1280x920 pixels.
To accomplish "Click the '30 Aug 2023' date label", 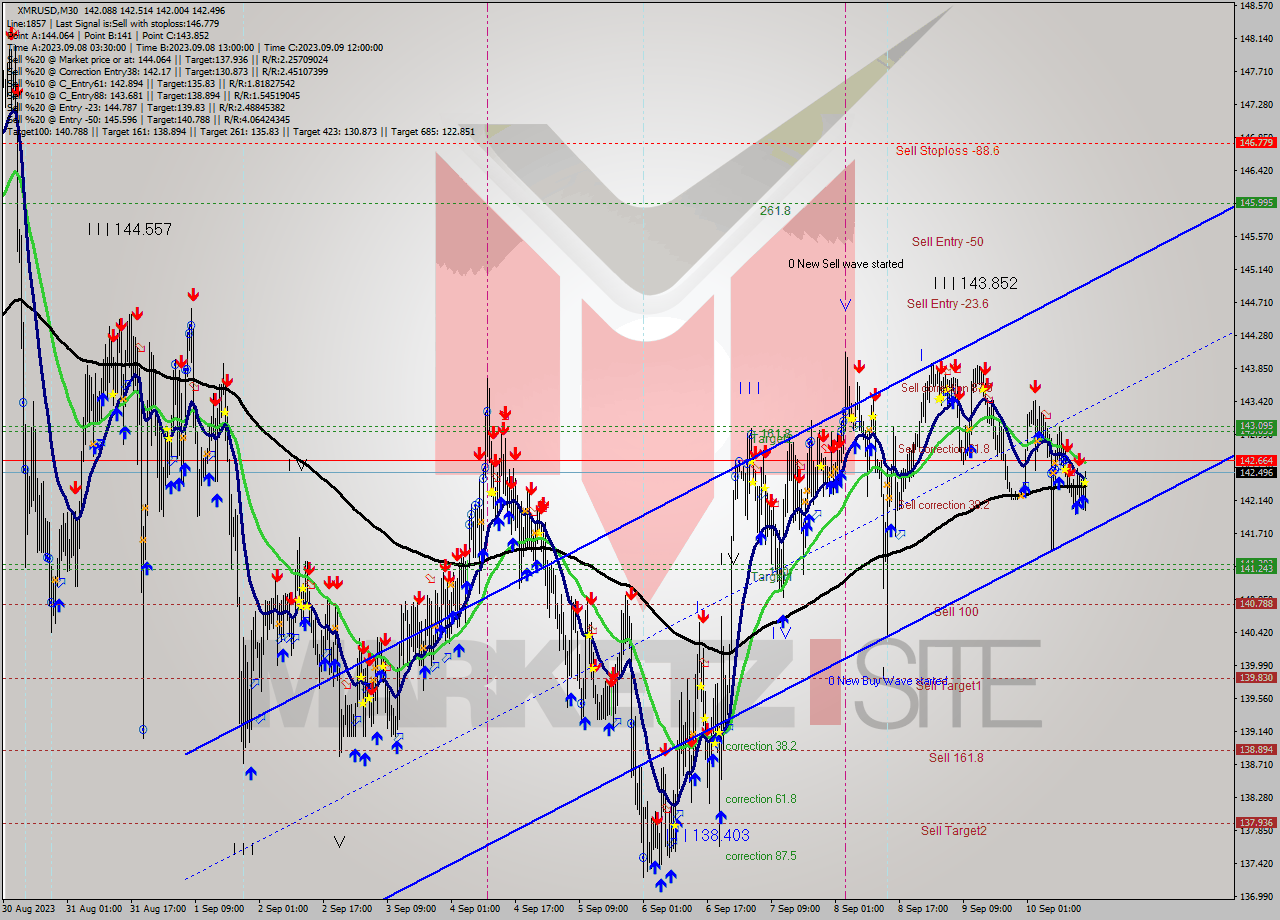I will point(30,909).
